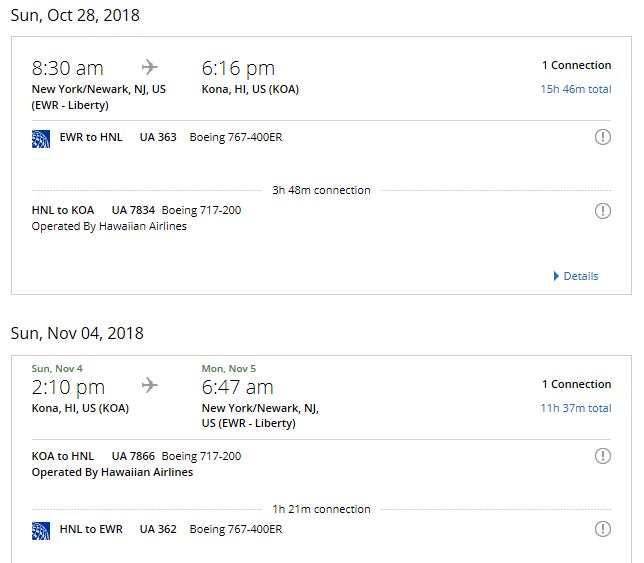Open the 11h 37m total duration link
Screen dimensions: 644x563
(576, 408)
